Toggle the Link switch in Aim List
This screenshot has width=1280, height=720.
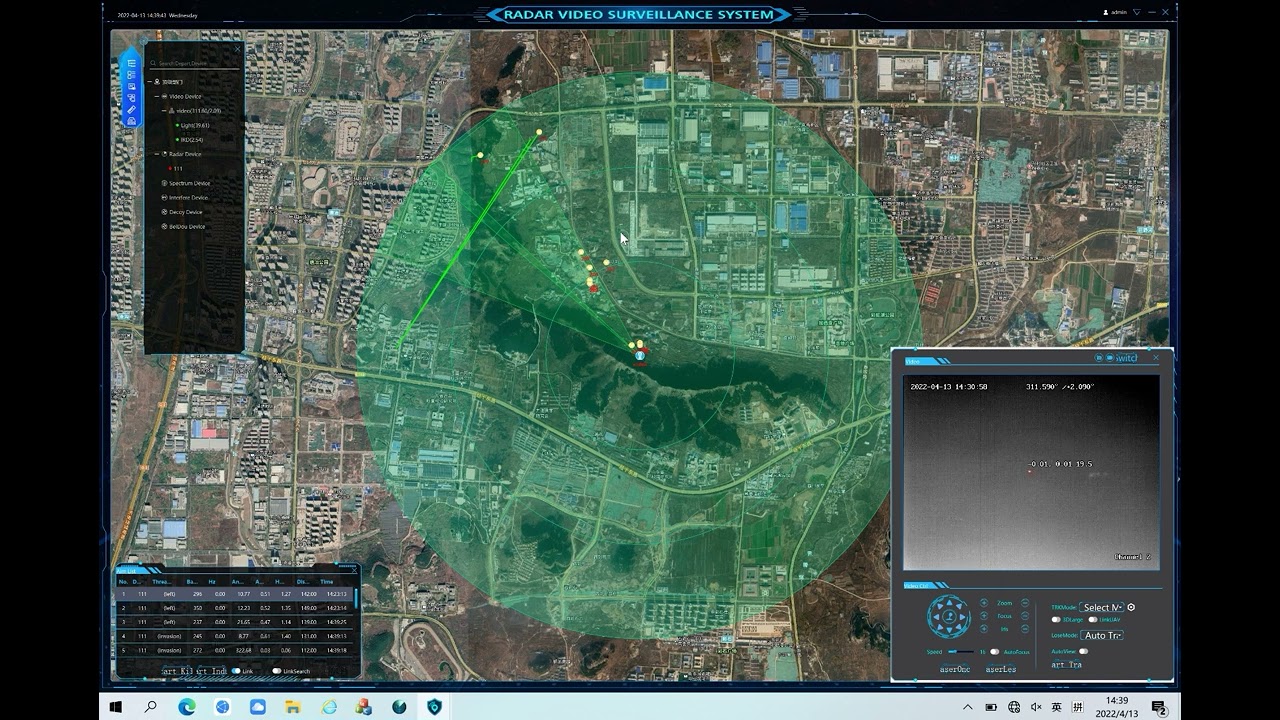236,671
